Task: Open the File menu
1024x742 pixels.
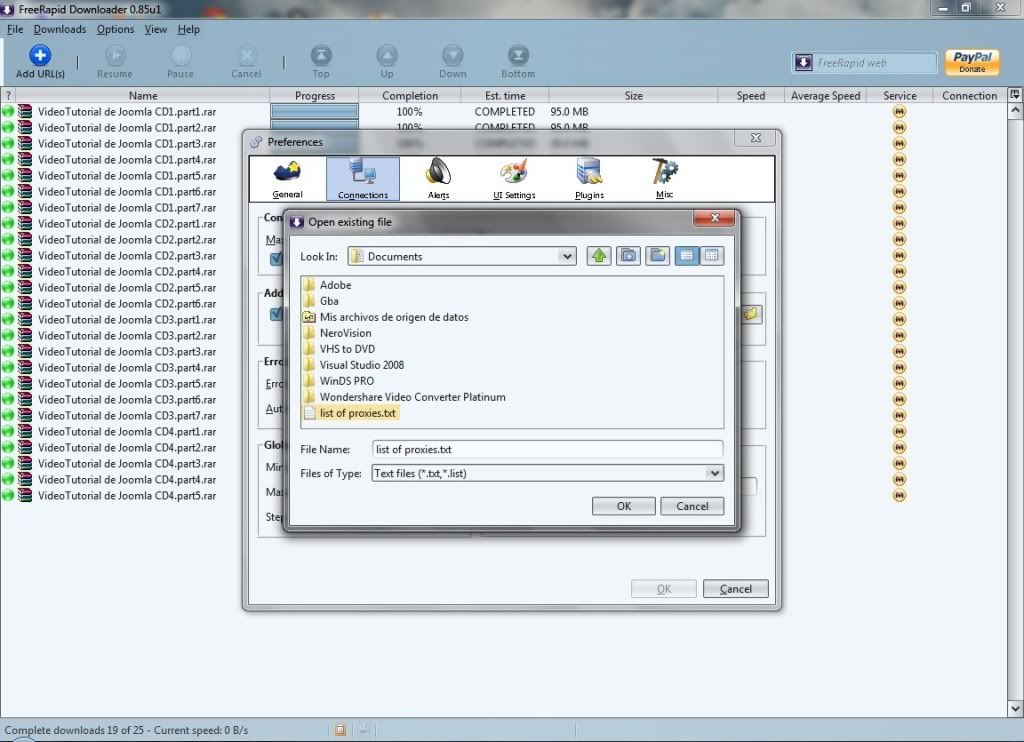Action: [15, 29]
